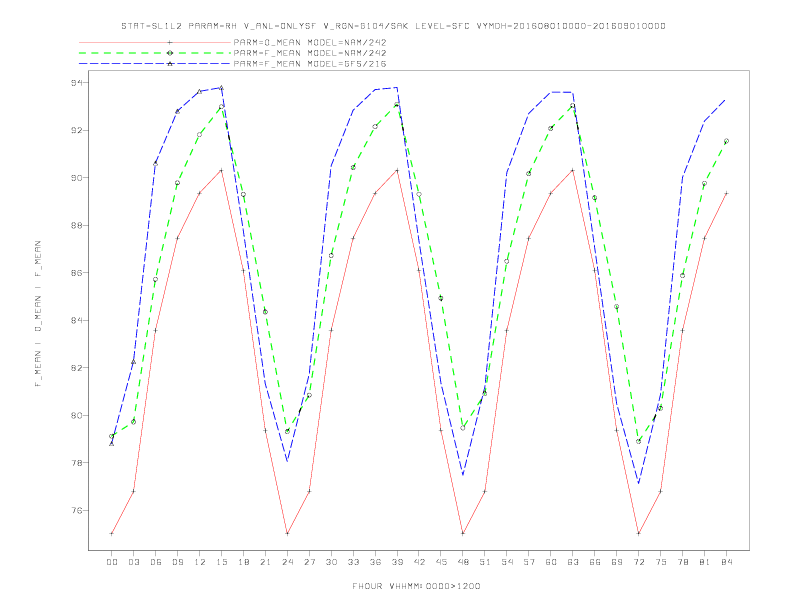Click the x-axis tick label 03

133,562
